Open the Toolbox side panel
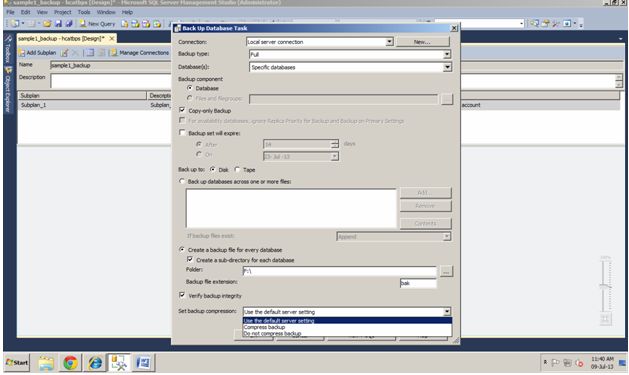 click(x=8, y=49)
